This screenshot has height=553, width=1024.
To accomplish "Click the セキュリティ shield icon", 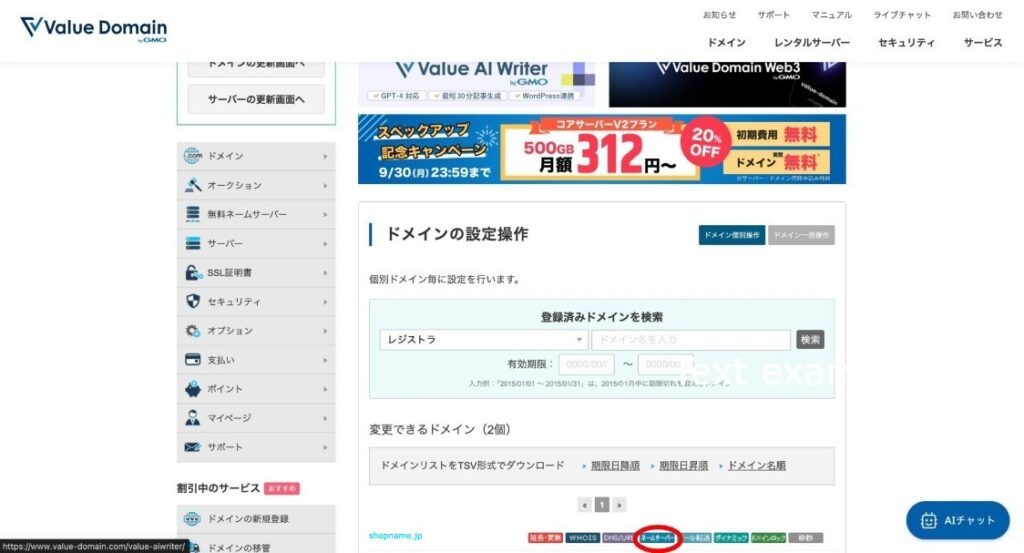I will [x=193, y=302].
